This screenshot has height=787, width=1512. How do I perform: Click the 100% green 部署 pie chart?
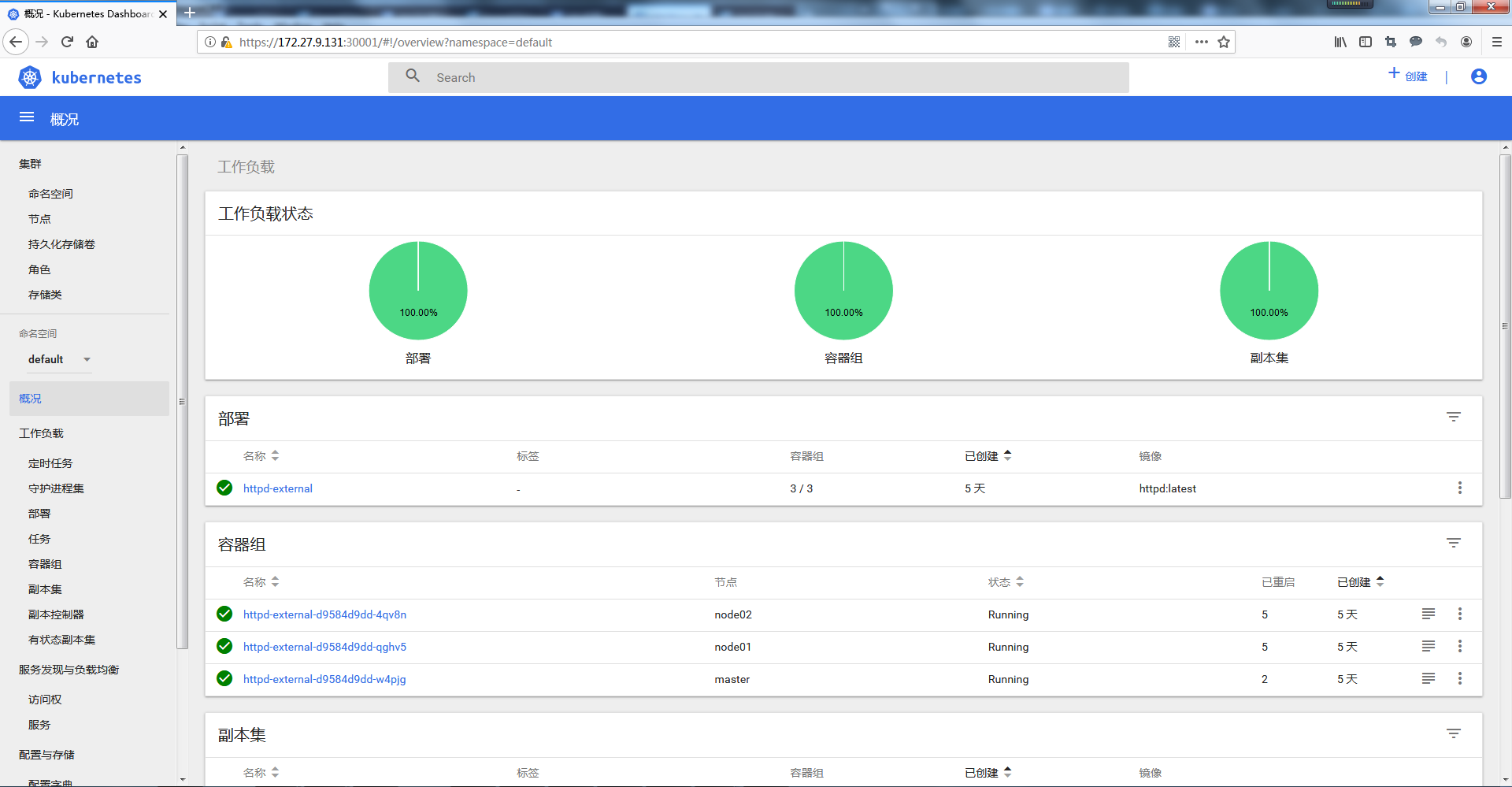click(418, 290)
